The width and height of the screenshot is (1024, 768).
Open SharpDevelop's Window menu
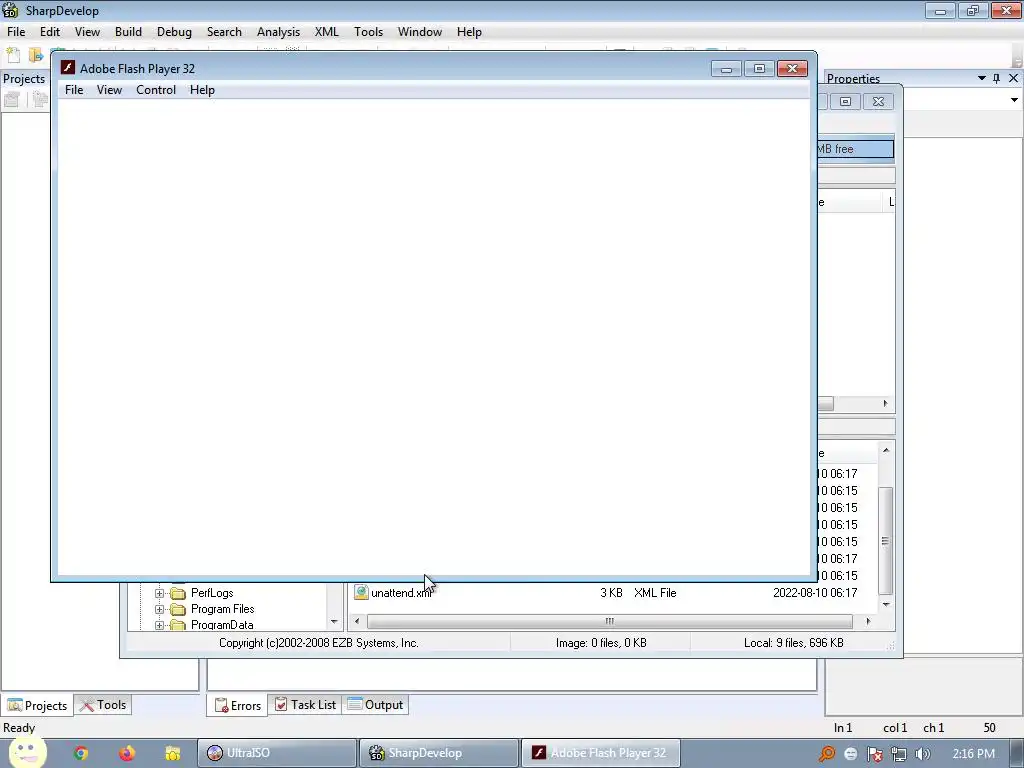tap(419, 32)
